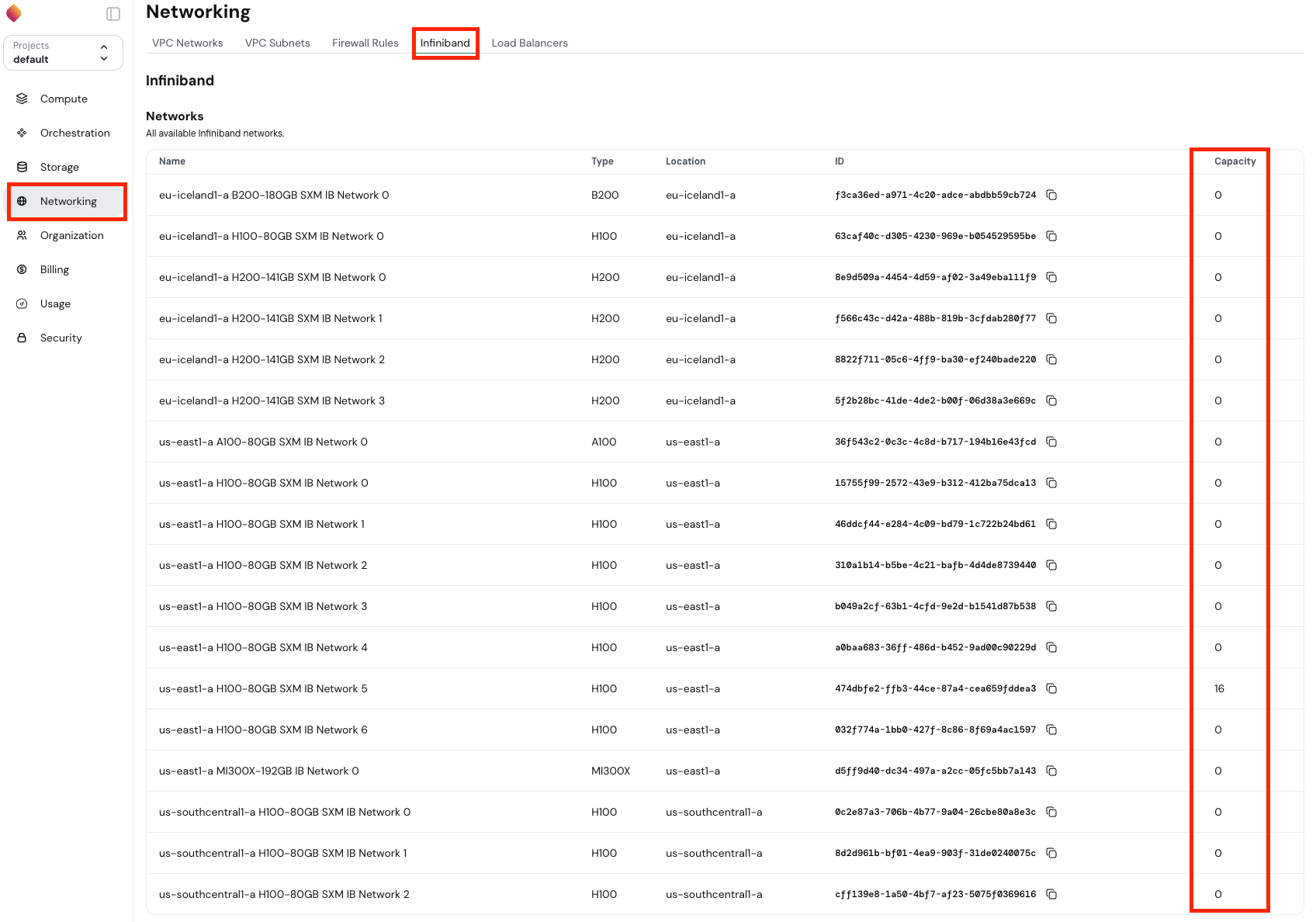This screenshot has width=1316, height=922.
Task: Copy ID for eu-iceland1-a H200 Network 1
Action: pyautogui.click(x=1051, y=318)
